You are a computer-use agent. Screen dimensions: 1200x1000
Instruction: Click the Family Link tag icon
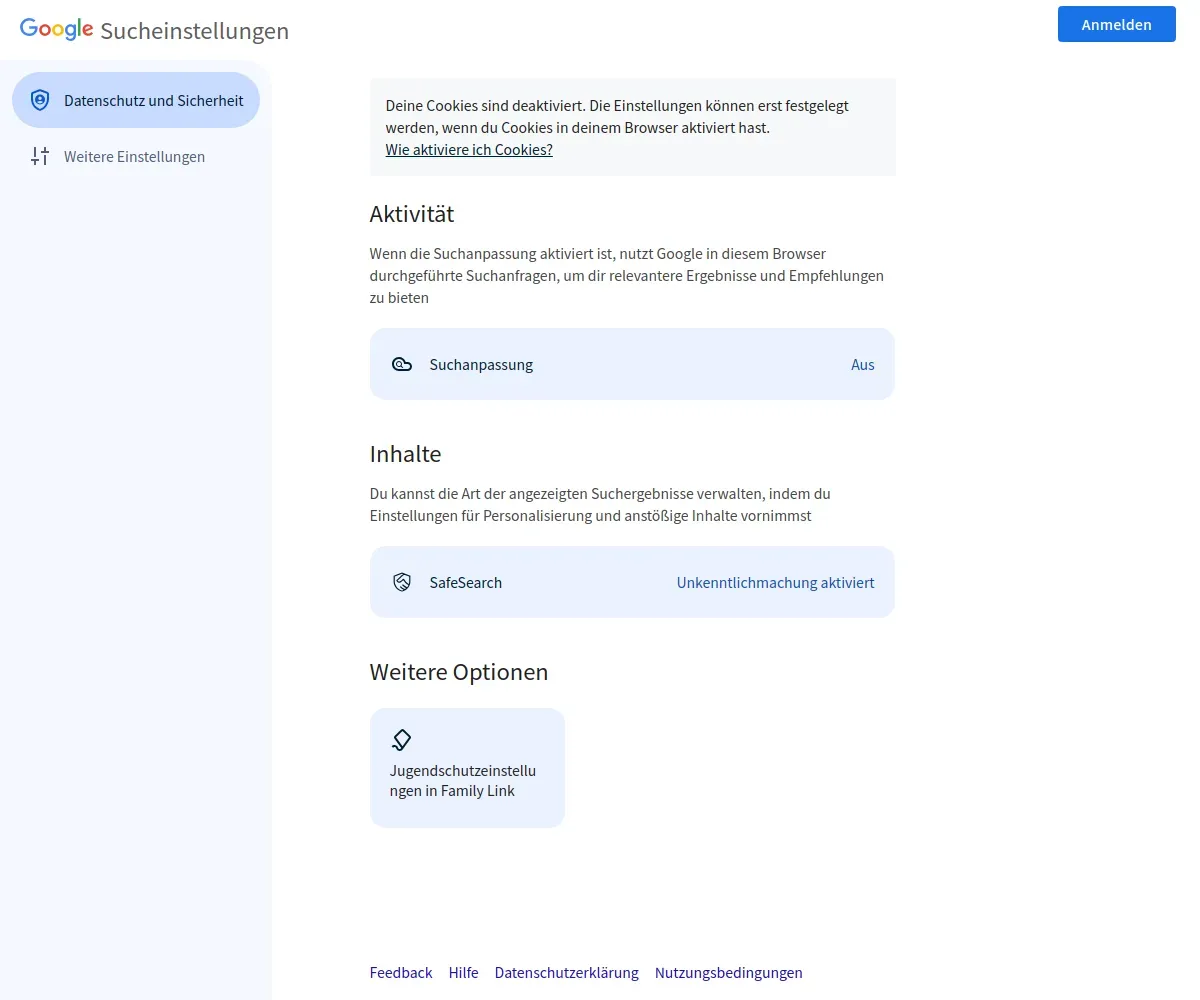point(401,740)
